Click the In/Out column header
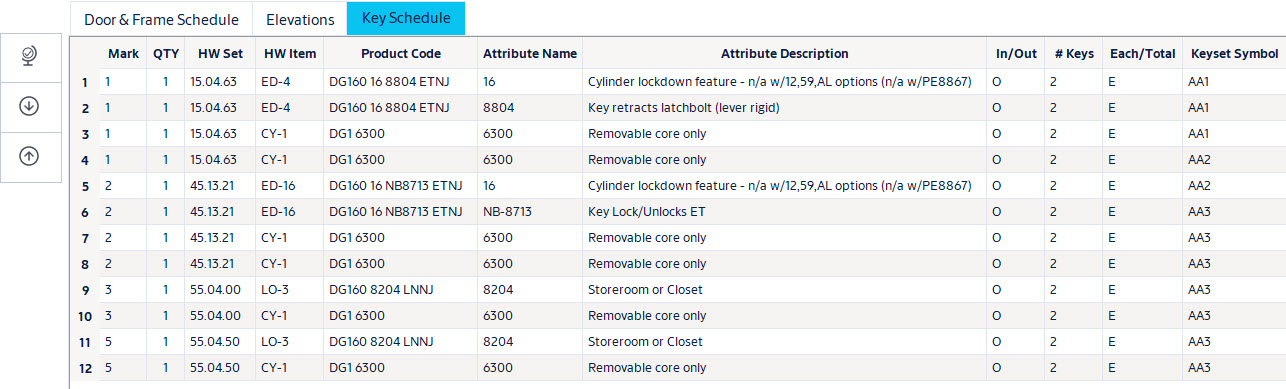Screen dimensions: 1286x389 point(1016,54)
